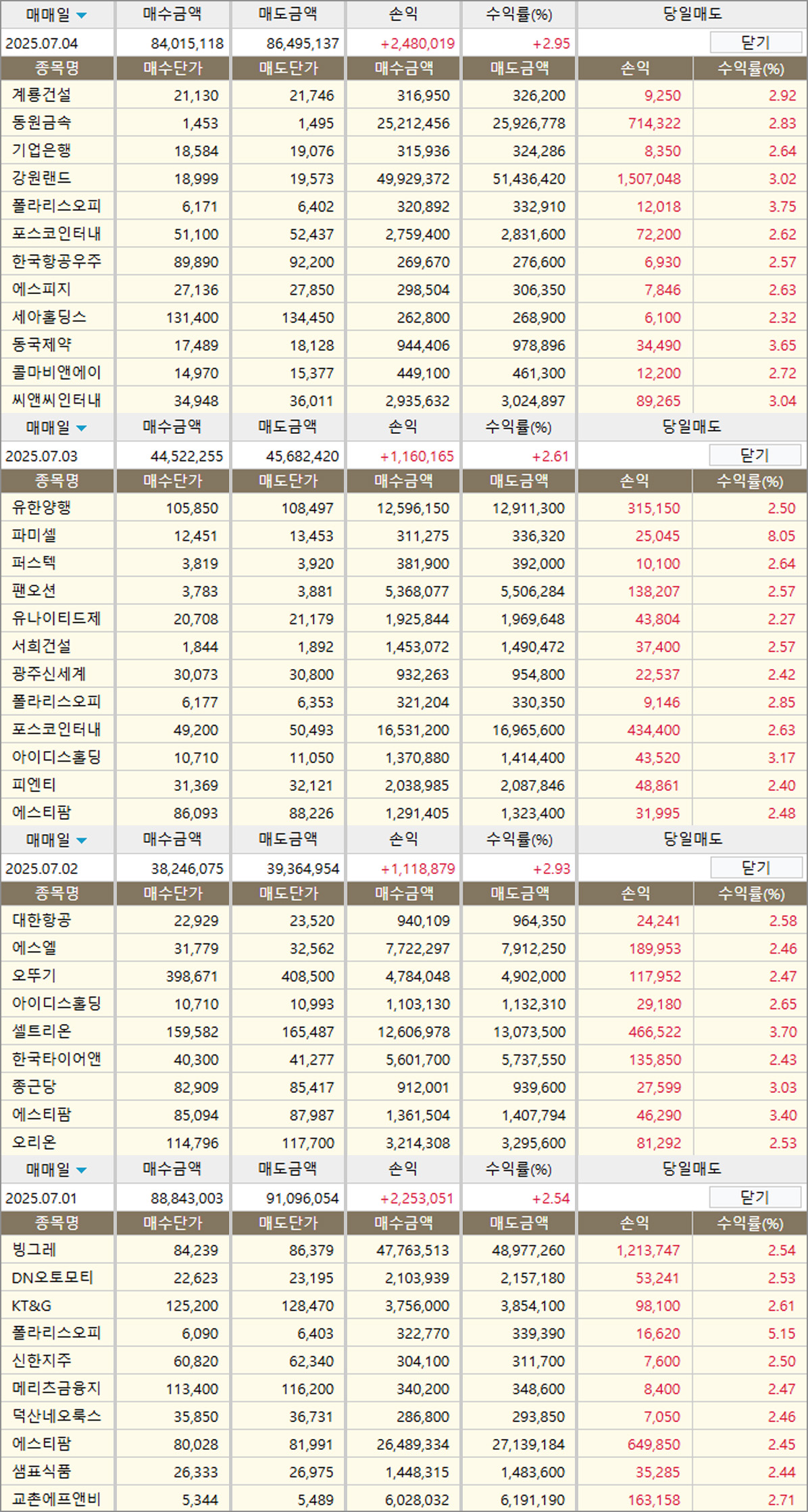This screenshot has width=808, height=1512.
Task: Click the 세아홀딩스 stock name
Action: click(49, 317)
